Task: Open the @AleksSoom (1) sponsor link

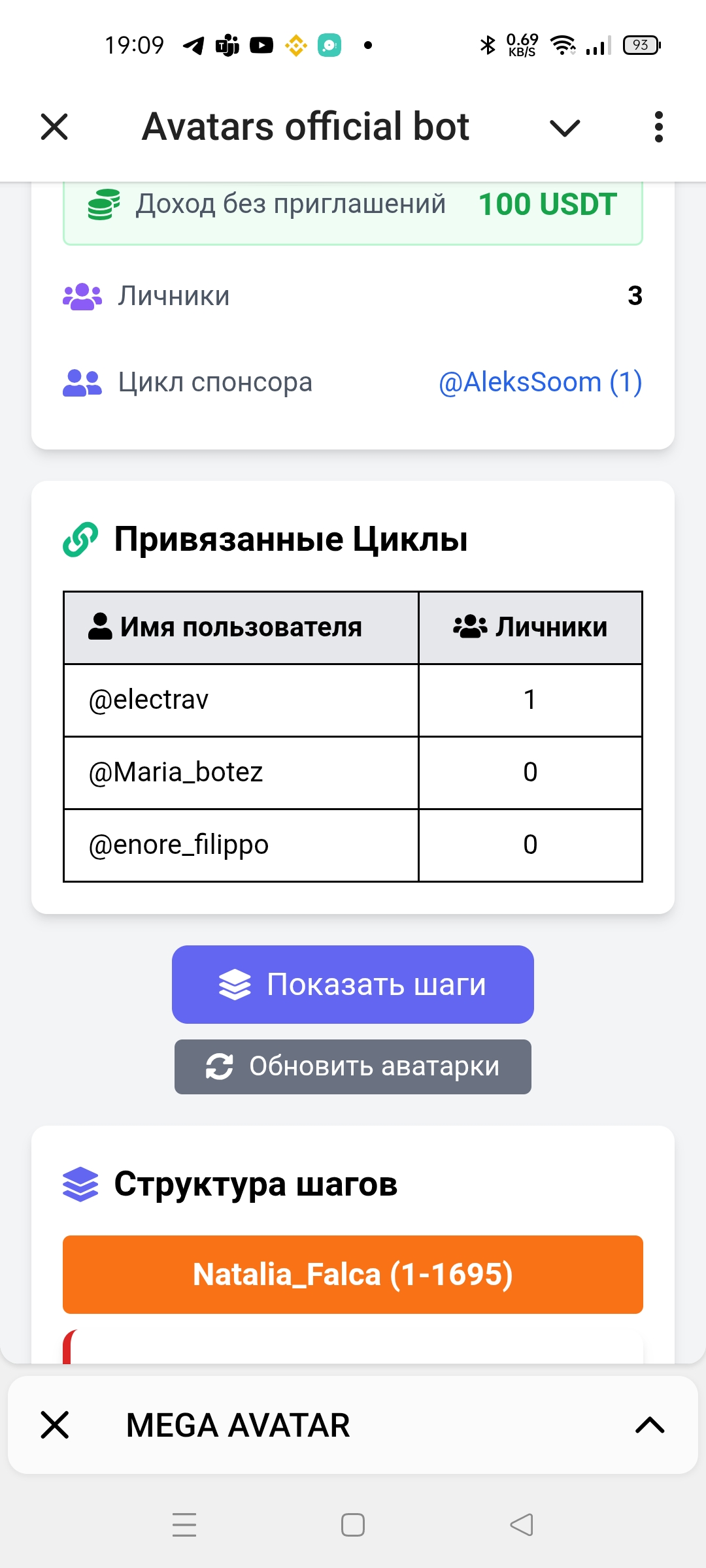Action: tap(540, 382)
